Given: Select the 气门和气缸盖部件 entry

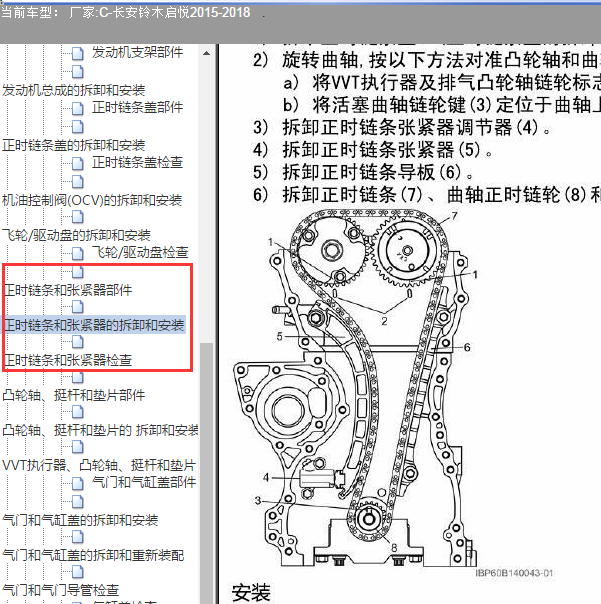Looking at the screenshot, I should [144, 482].
